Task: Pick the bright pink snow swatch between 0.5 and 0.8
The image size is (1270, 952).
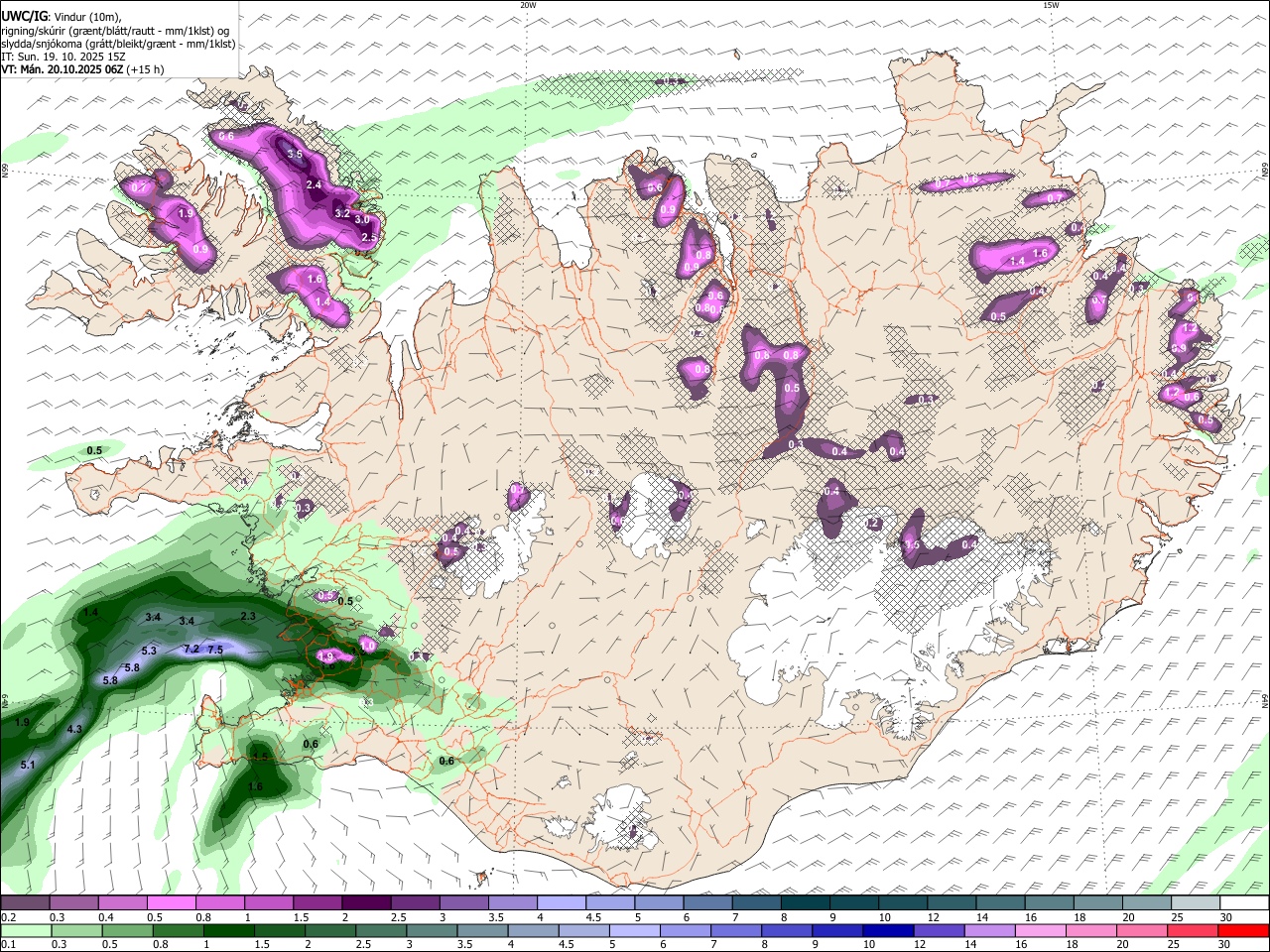Action: (x=172, y=902)
